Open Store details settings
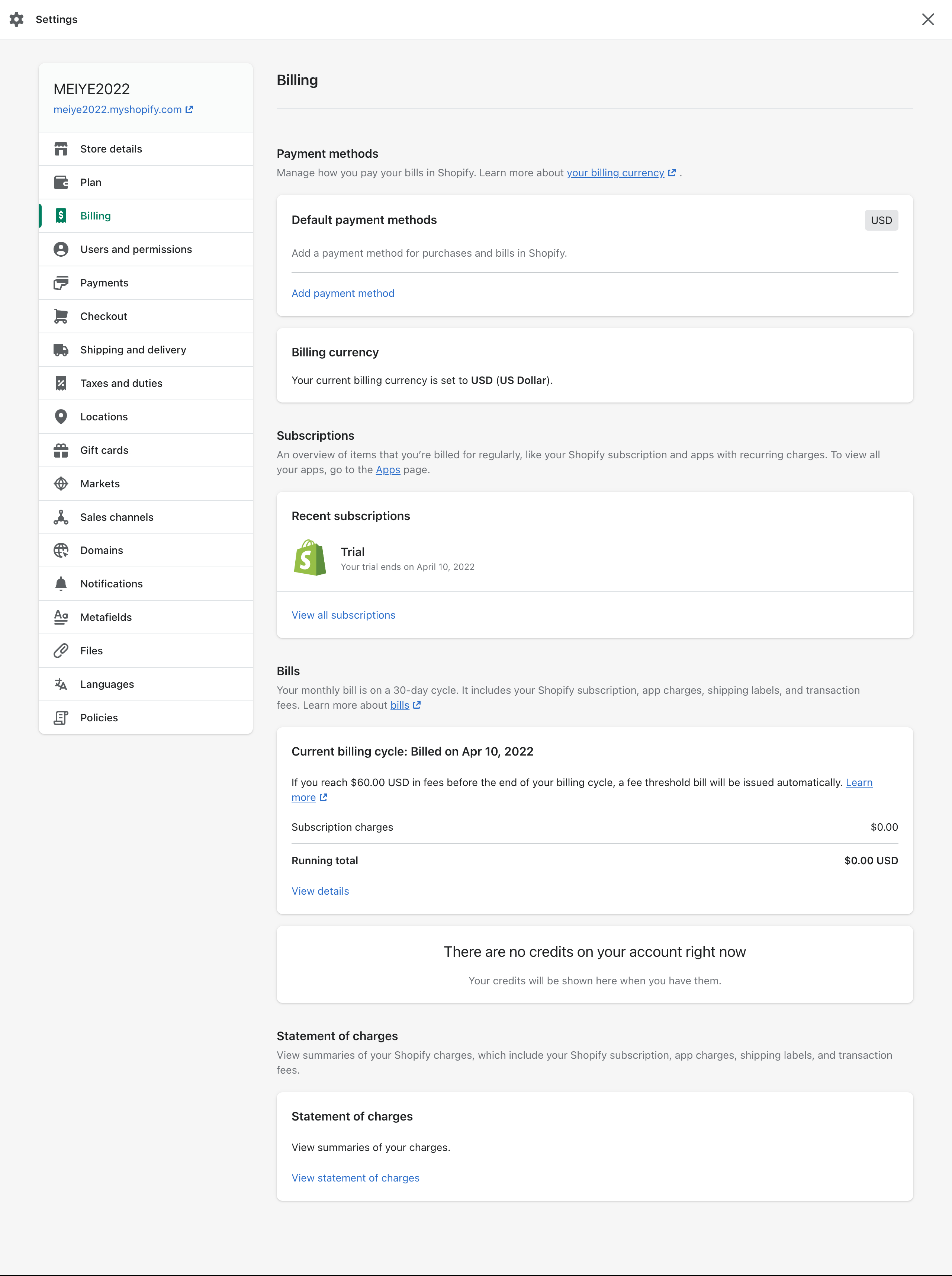 click(146, 149)
